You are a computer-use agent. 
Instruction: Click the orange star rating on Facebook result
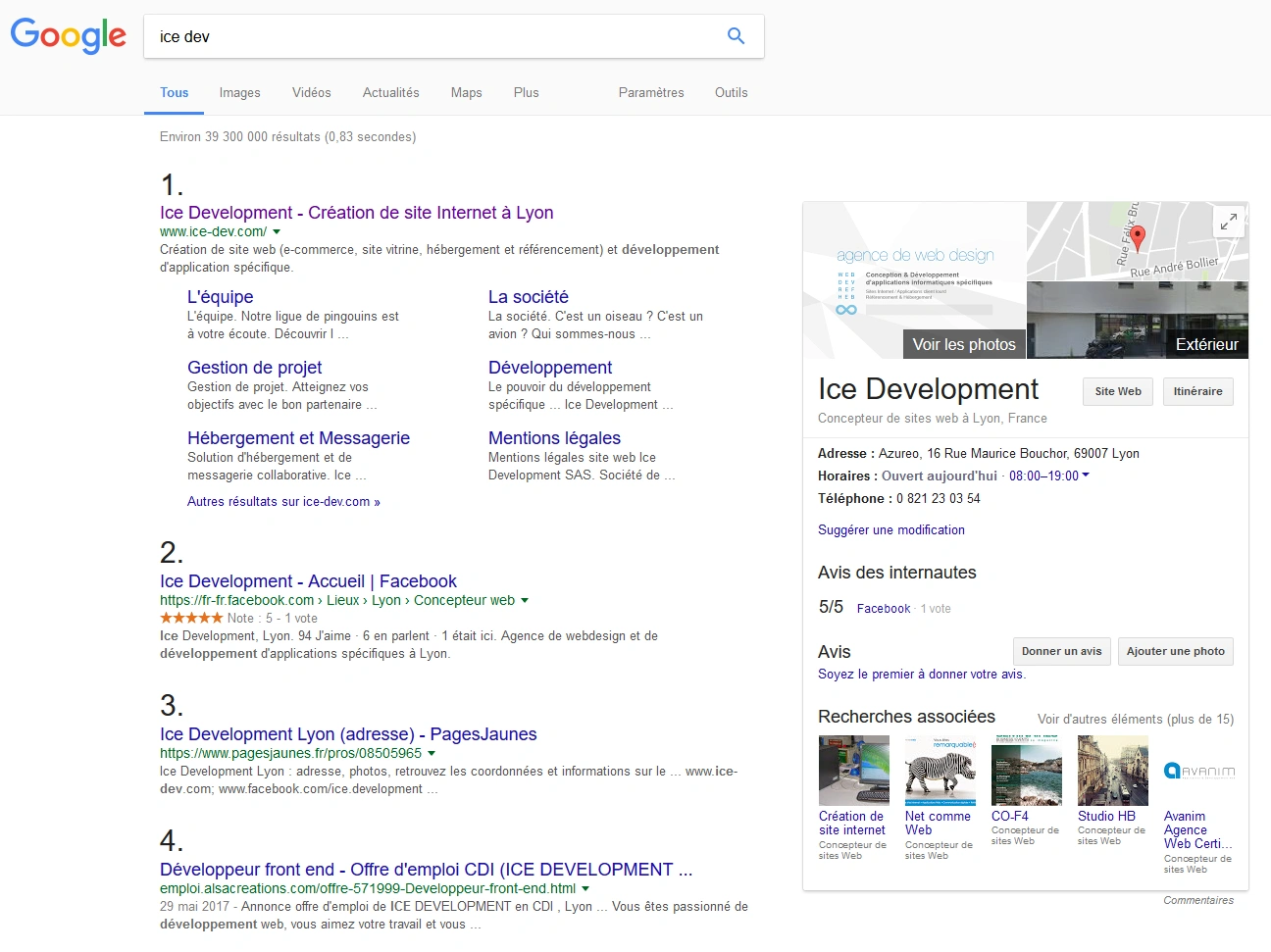click(191, 618)
